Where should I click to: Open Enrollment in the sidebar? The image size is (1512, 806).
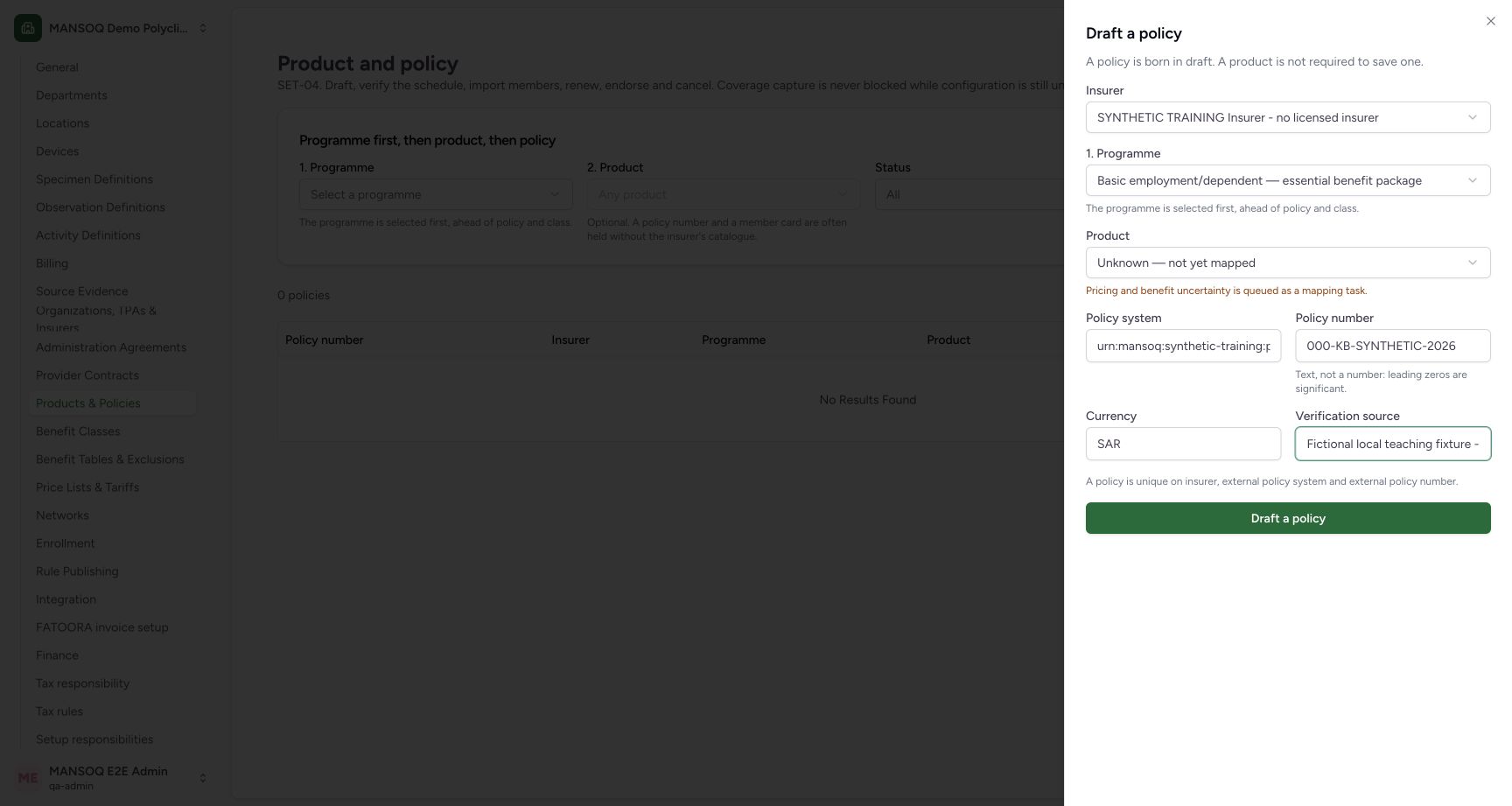pos(66,543)
